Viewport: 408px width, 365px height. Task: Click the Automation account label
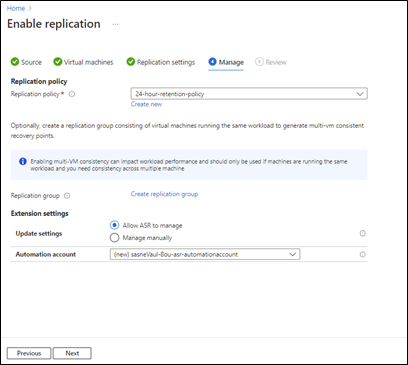46,254
